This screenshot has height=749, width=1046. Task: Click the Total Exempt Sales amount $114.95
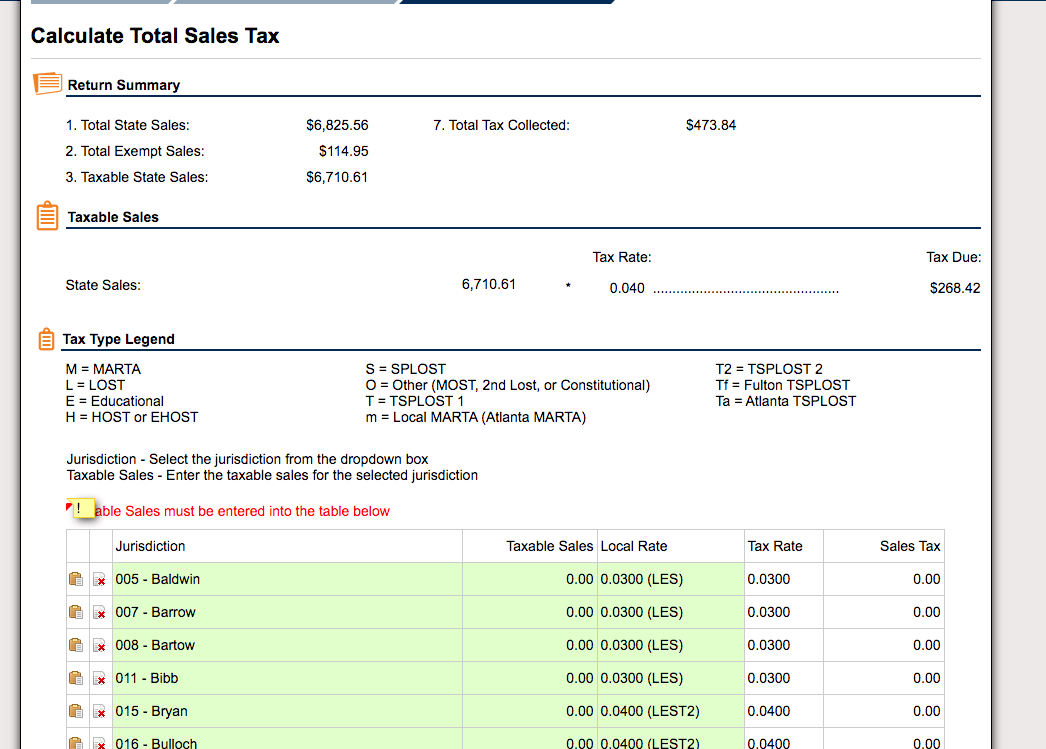click(x=344, y=151)
